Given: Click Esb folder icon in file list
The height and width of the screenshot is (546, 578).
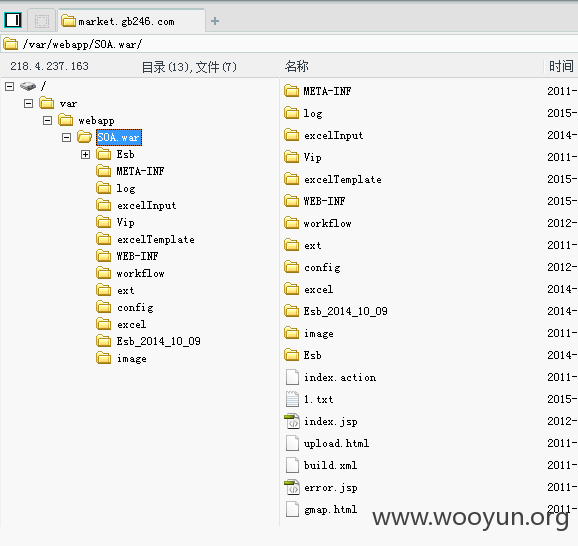Looking at the screenshot, I should coord(292,355).
